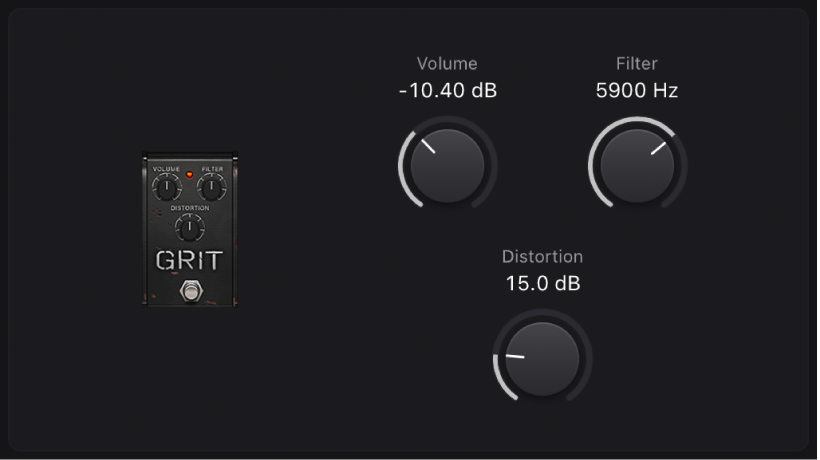Viewport: 820px width, 460px height.
Task: Click the large Distortion knob
Action: [x=542, y=359]
